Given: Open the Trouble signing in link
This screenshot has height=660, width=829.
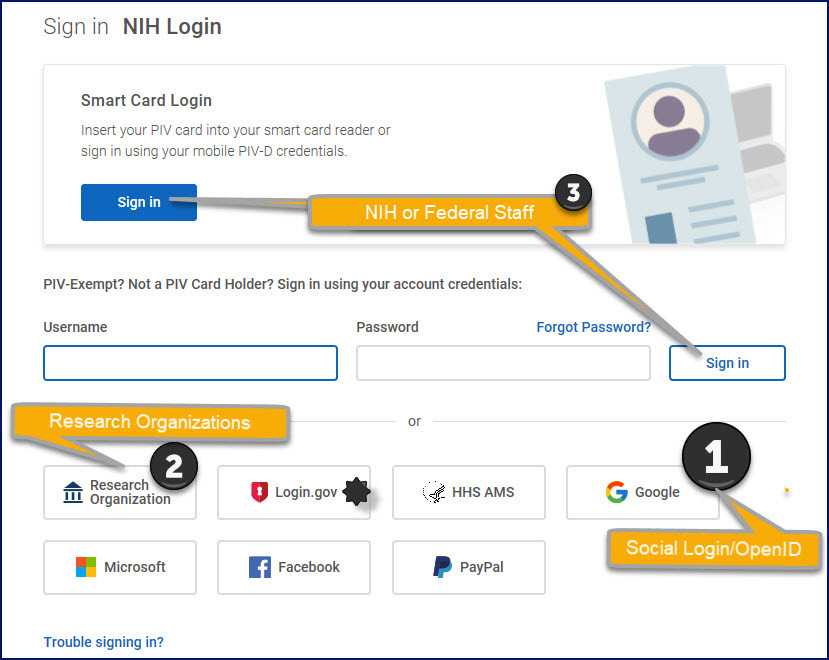Looking at the screenshot, I should (x=103, y=642).
